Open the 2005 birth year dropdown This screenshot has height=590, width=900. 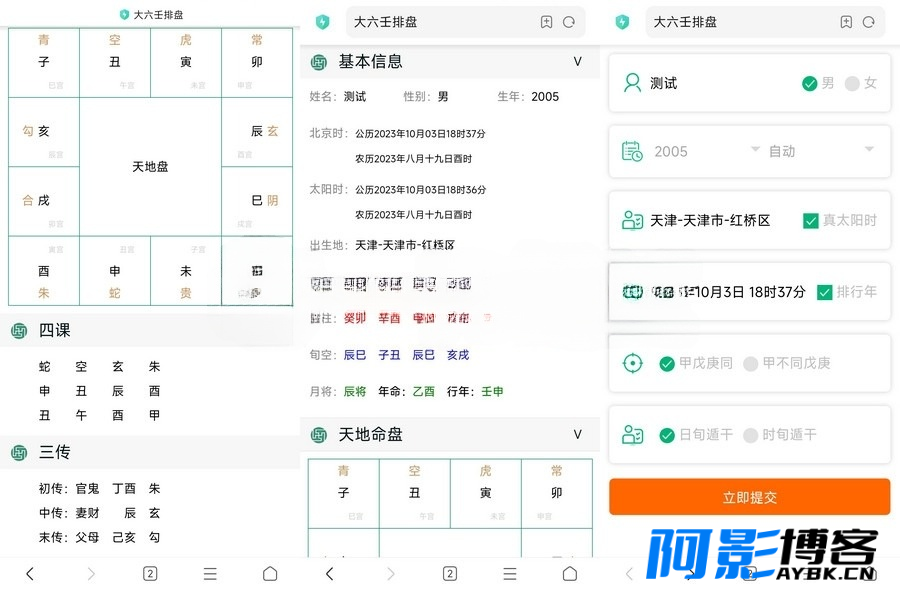point(707,152)
